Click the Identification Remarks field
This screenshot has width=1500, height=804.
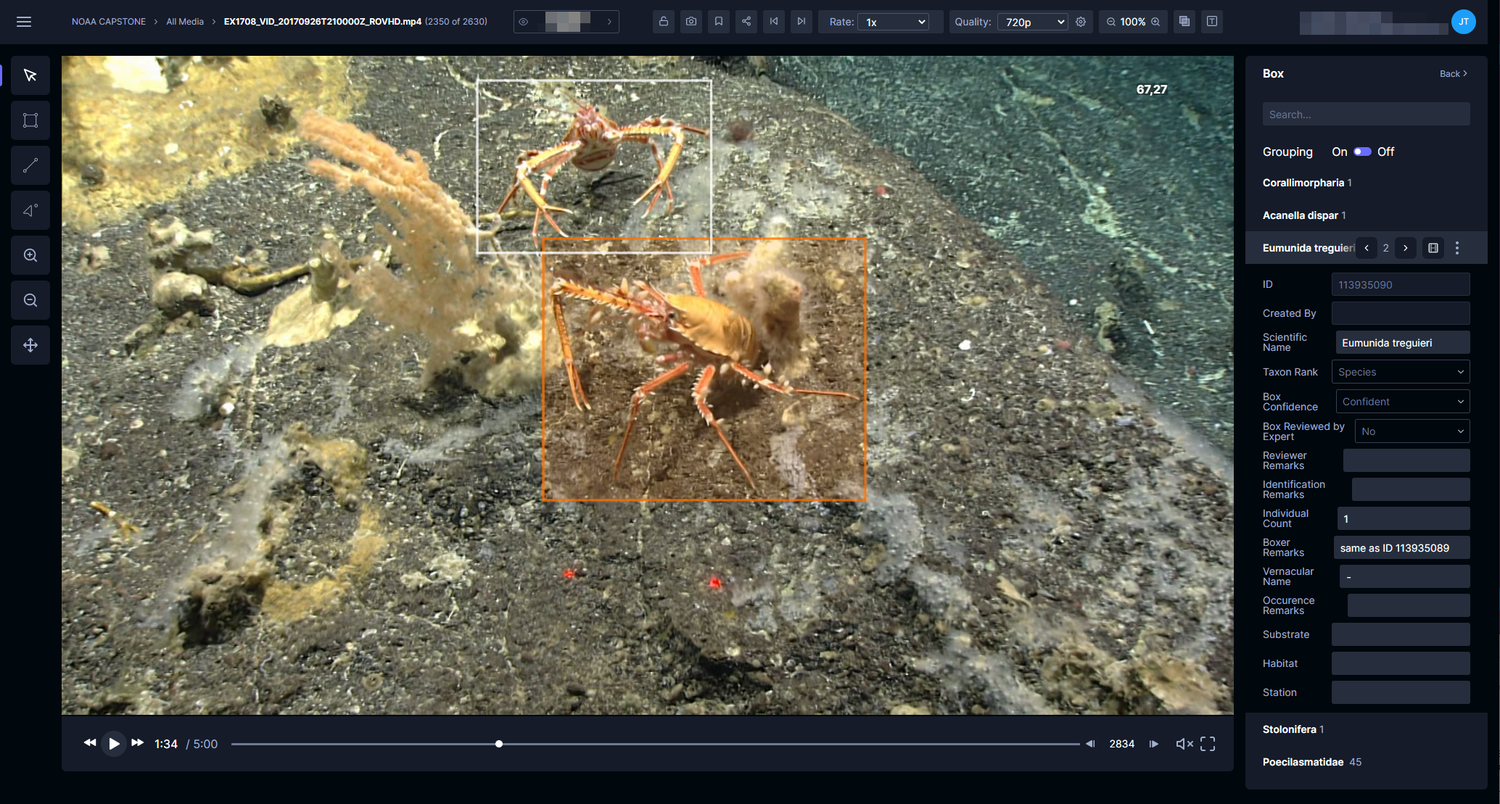tap(1411, 489)
